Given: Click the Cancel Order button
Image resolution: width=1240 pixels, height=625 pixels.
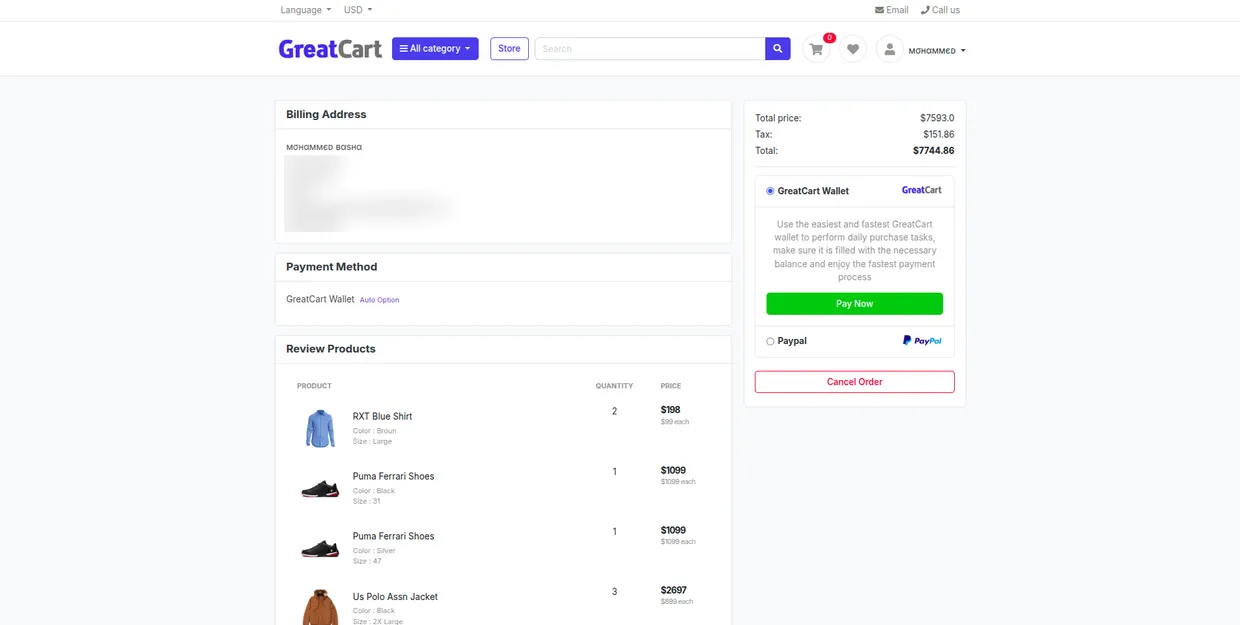Looking at the screenshot, I should (854, 382).
